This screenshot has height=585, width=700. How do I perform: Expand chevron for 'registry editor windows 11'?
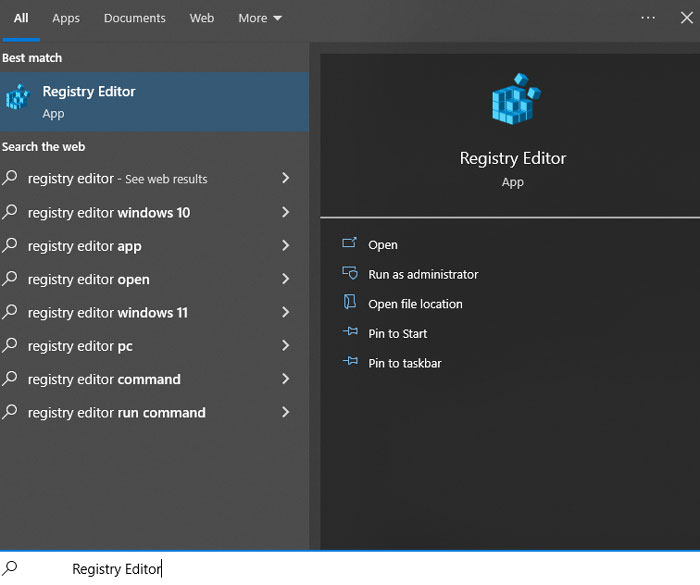point(286,312)
